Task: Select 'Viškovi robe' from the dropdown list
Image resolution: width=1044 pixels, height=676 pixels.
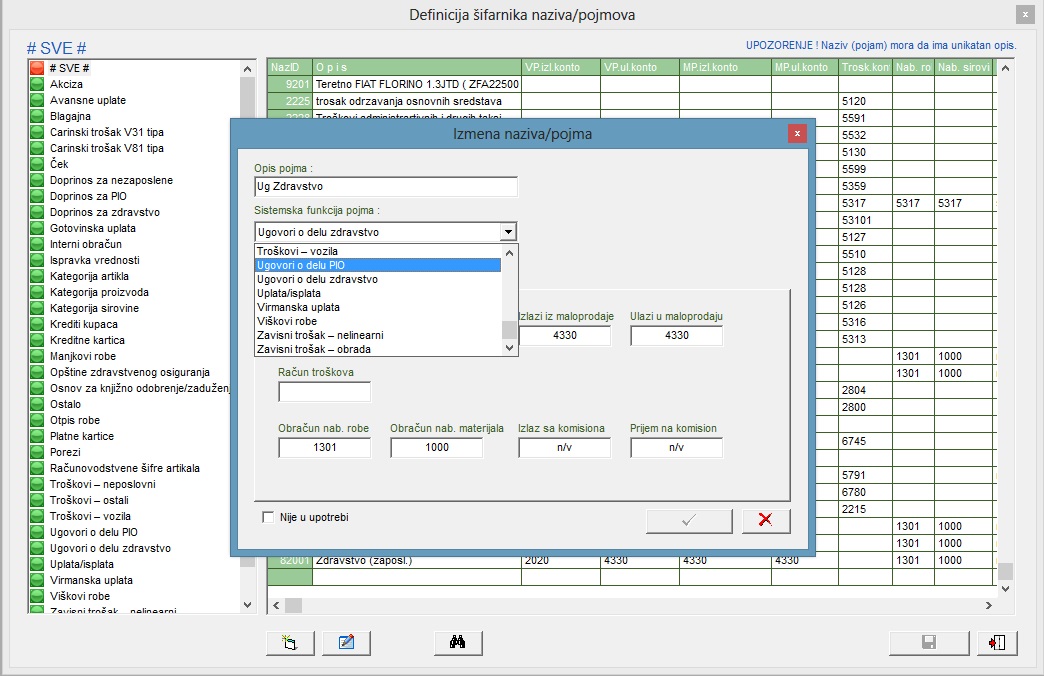Action: (288, 321)
